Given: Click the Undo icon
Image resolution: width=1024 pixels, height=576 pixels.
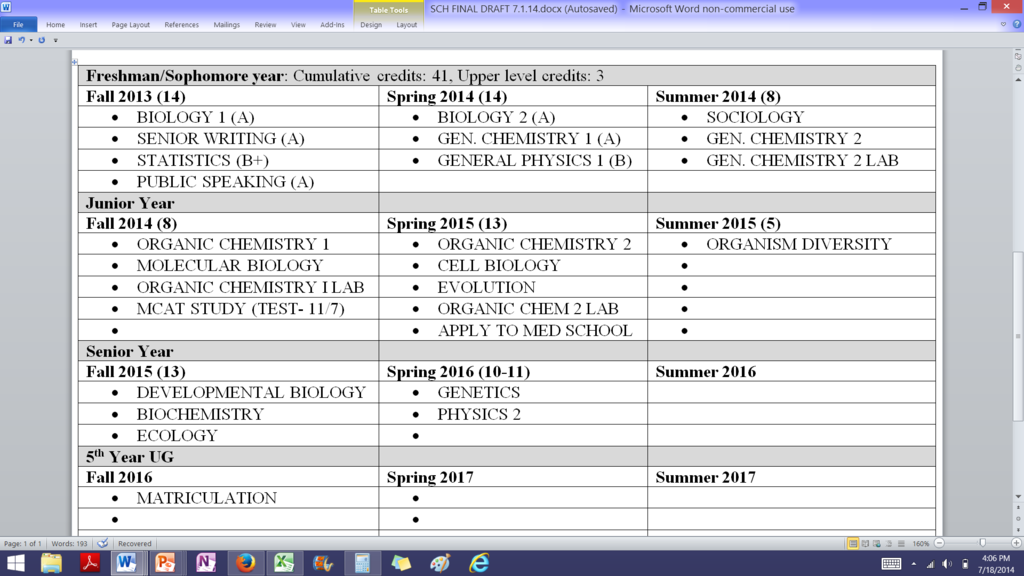Looking at the screenshot, I should [21, 40].
